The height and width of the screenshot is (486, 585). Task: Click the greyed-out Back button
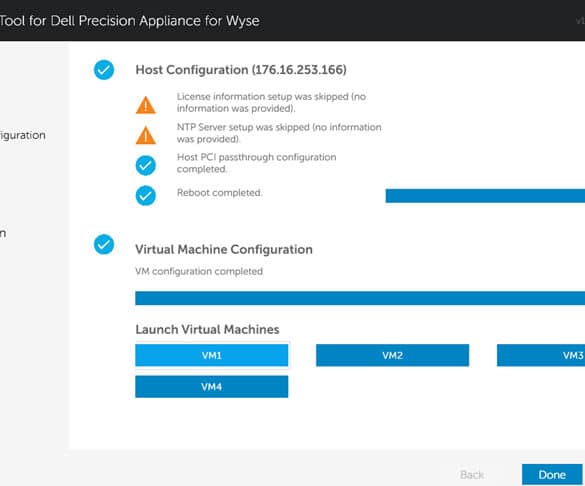[x=472, y=475]
